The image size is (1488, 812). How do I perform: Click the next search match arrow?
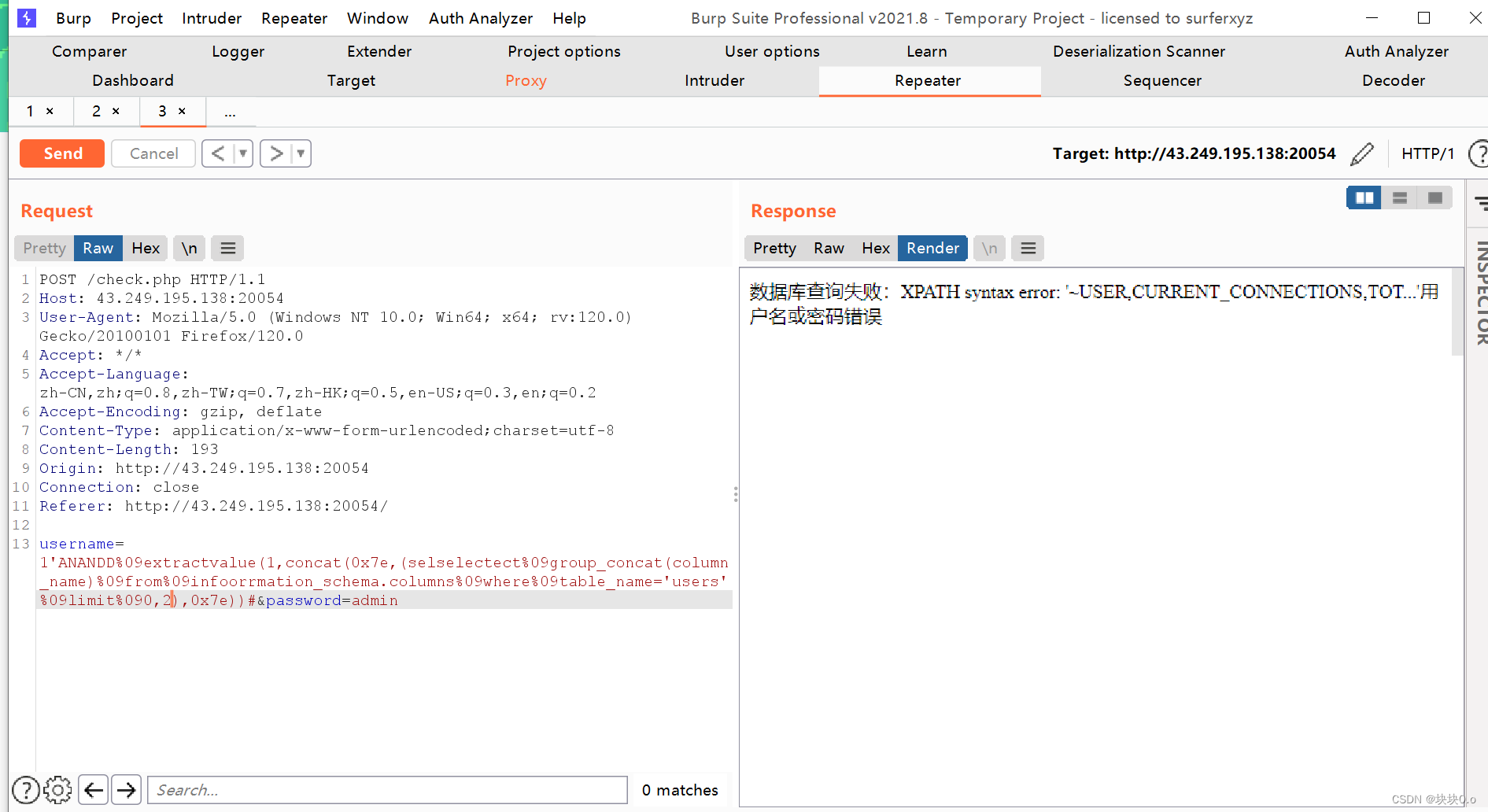click(126, 789)
